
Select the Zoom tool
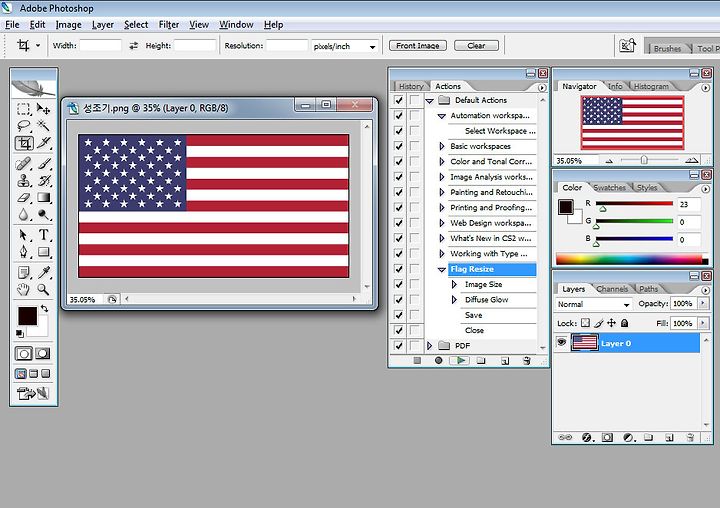[x=44, y=289]
